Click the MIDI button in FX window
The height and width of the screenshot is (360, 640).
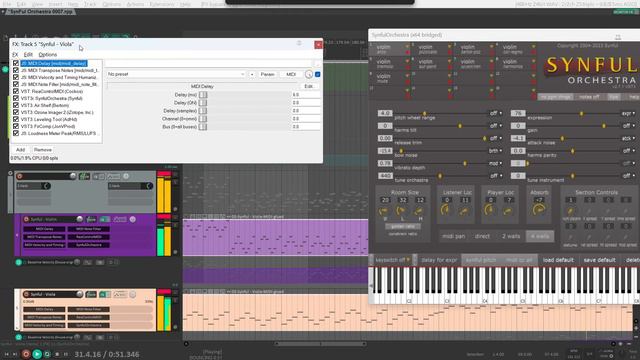tap(291, 74)
